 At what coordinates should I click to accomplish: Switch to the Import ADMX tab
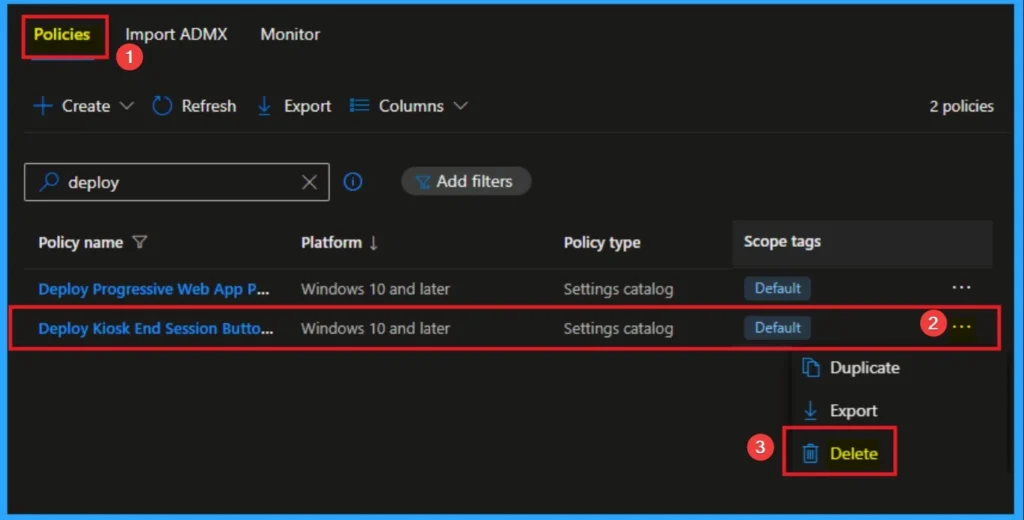click(176, 34)
